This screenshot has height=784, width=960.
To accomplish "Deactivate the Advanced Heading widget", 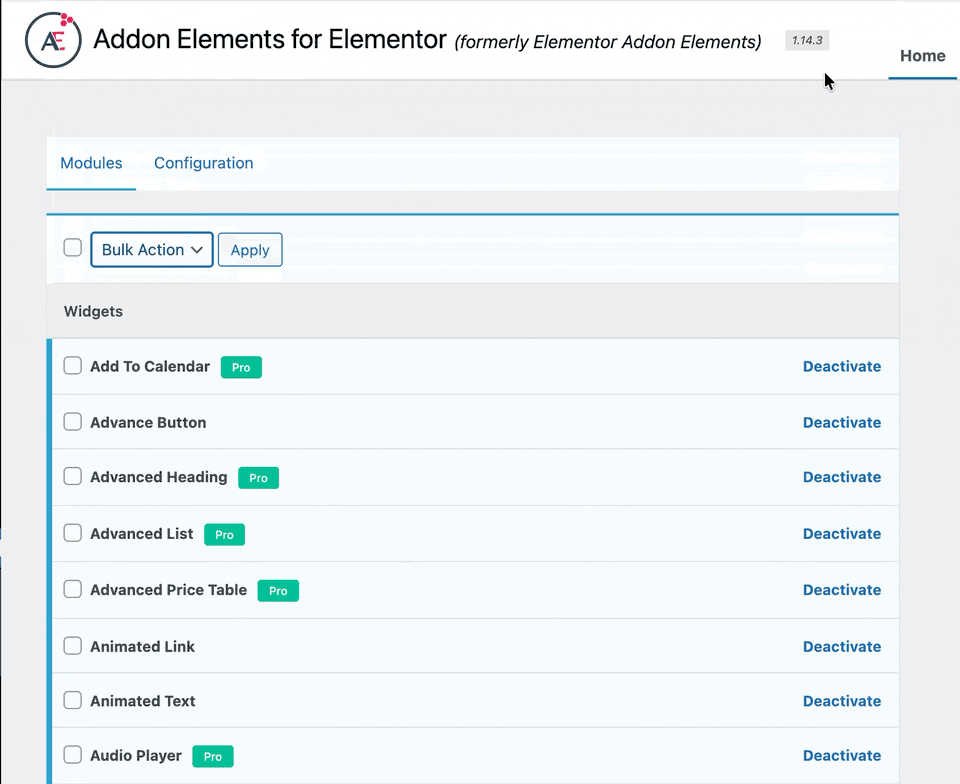I will (x=842, y=477).
